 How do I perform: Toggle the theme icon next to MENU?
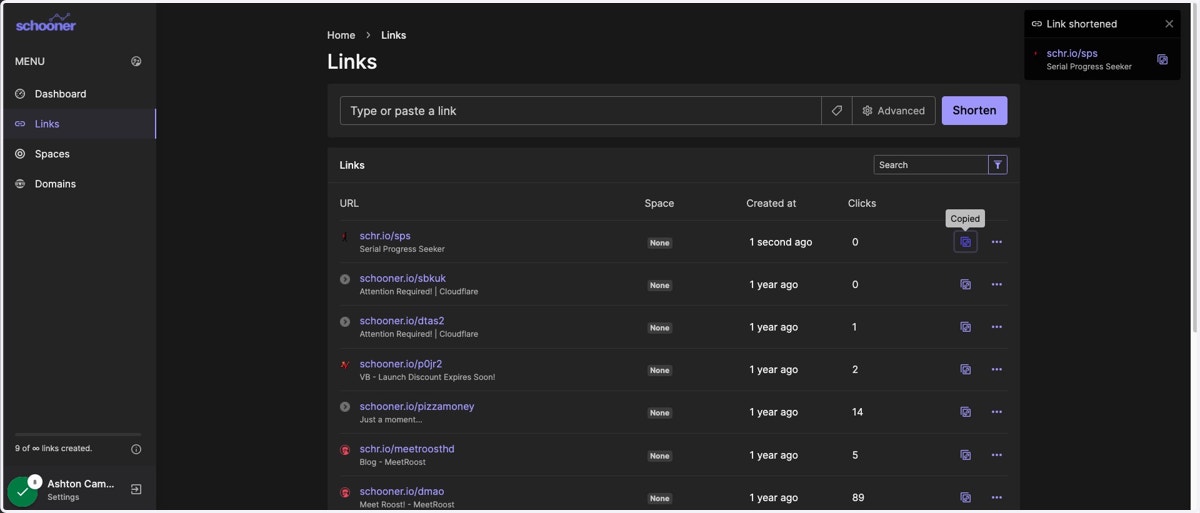pos(136,61)
